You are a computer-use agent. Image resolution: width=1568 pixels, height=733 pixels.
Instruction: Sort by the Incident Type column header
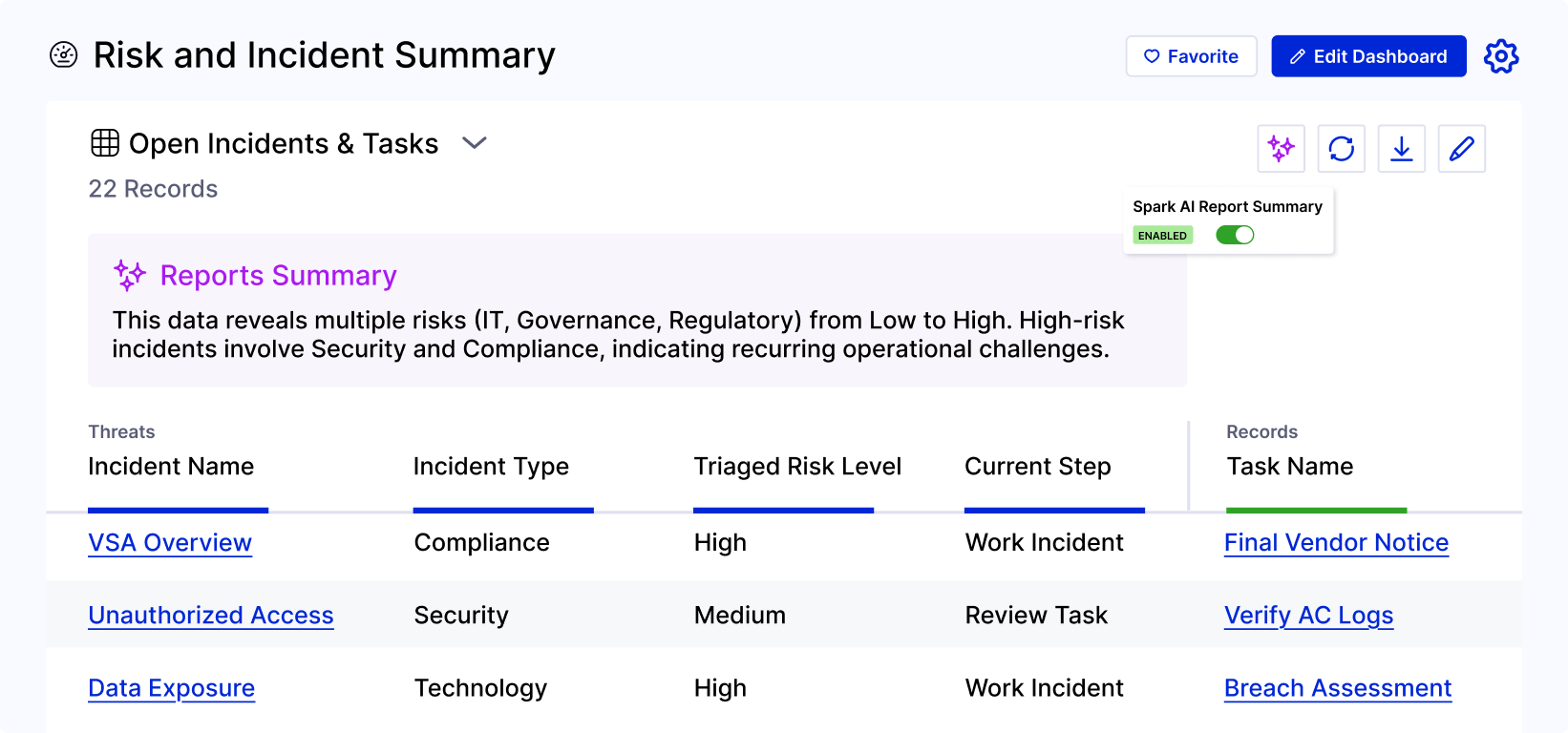pyautogui.click(x=491, y=467)
